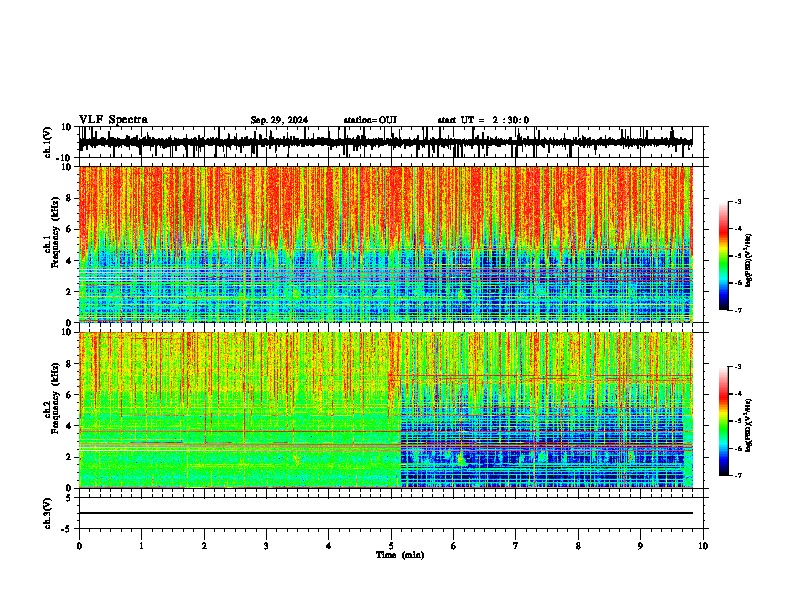Screen dimensions: 792x612
Task: Click the ch.1 colorbar '-3' label
Action: [x=737, y=201]
